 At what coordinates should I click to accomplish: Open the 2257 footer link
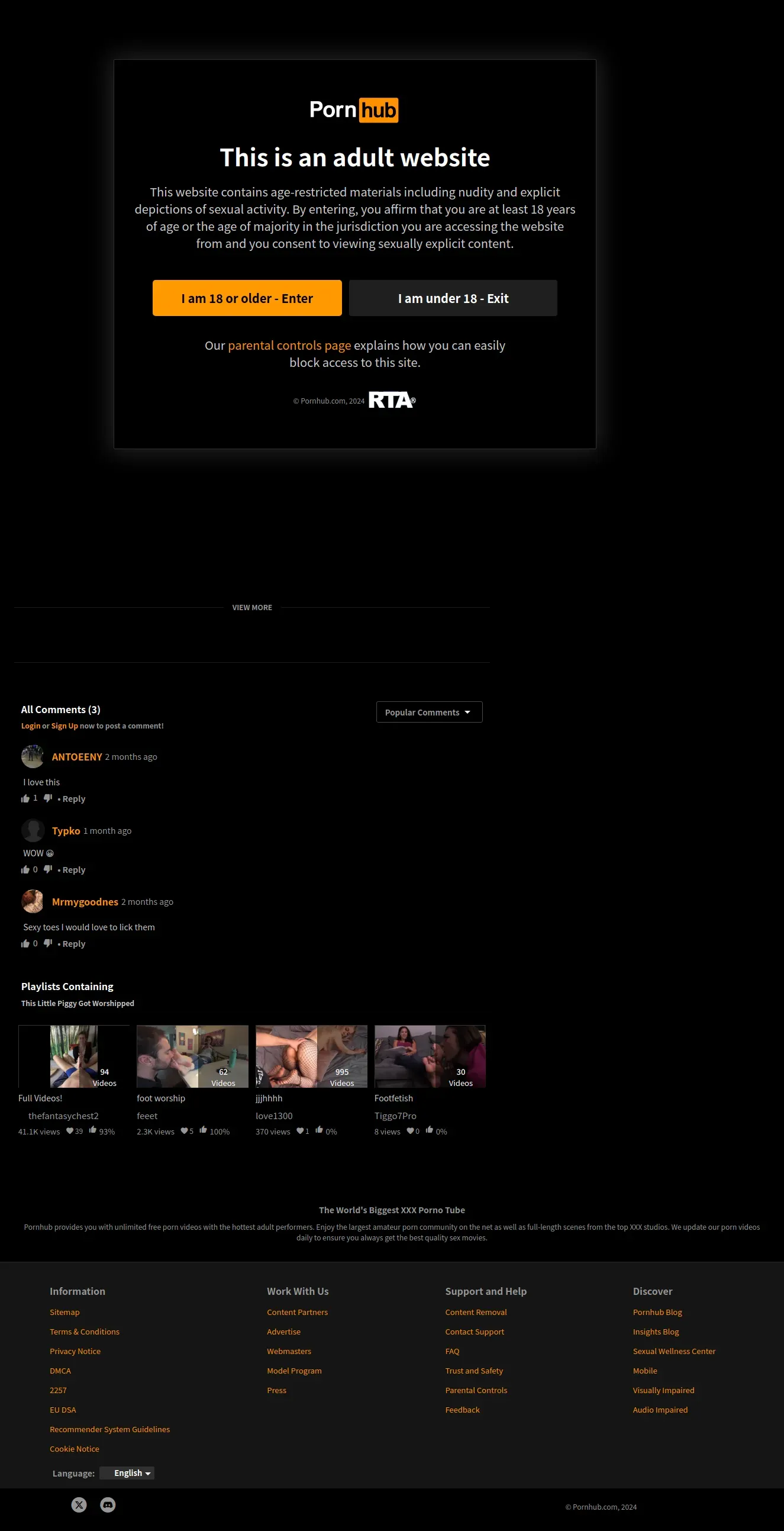[58, 1390]
